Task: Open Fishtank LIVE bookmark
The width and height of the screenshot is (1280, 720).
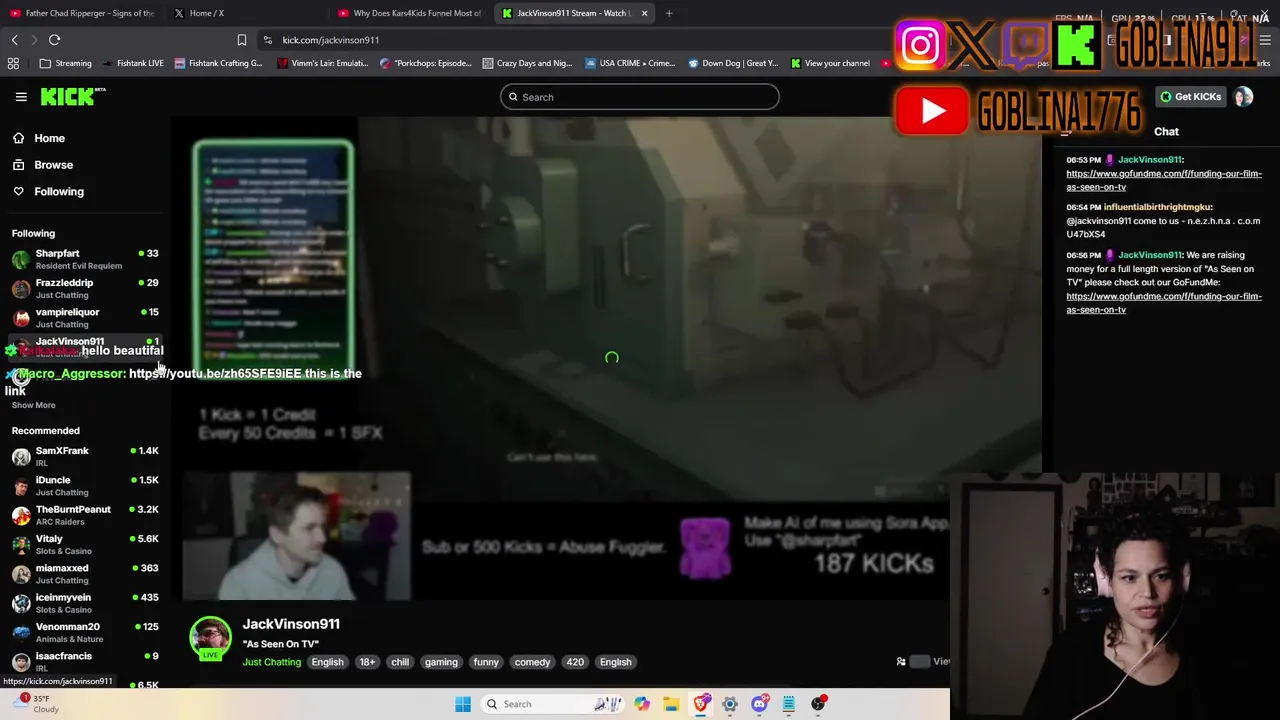Action: pyautogui.click(x=132, y=63)
